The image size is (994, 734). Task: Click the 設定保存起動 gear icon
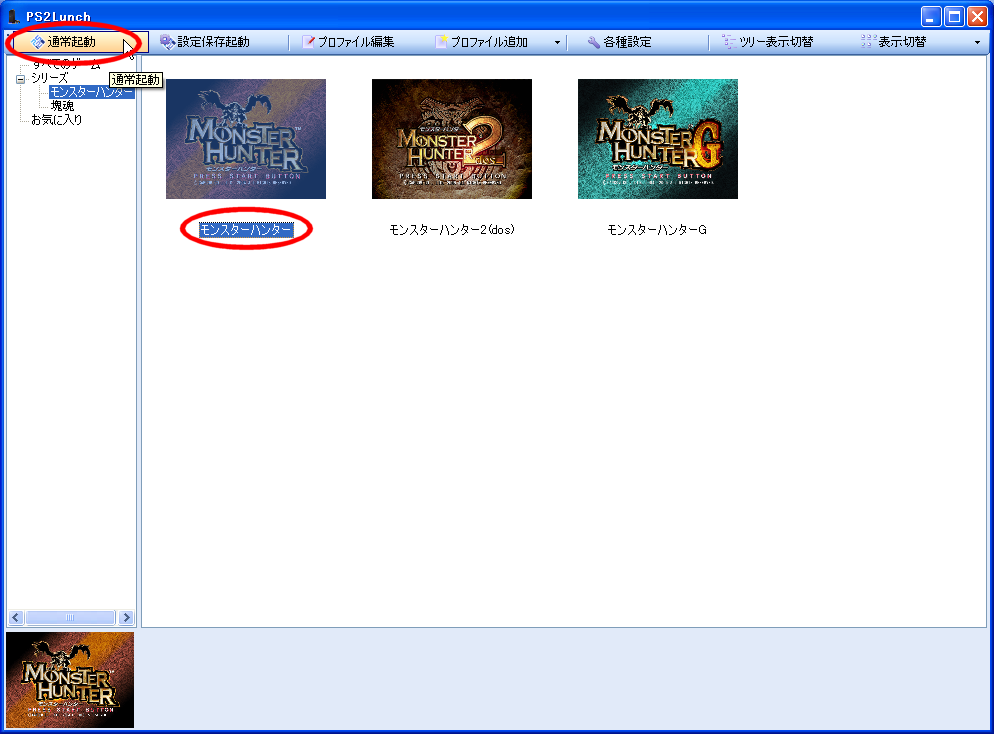[167, 42]
